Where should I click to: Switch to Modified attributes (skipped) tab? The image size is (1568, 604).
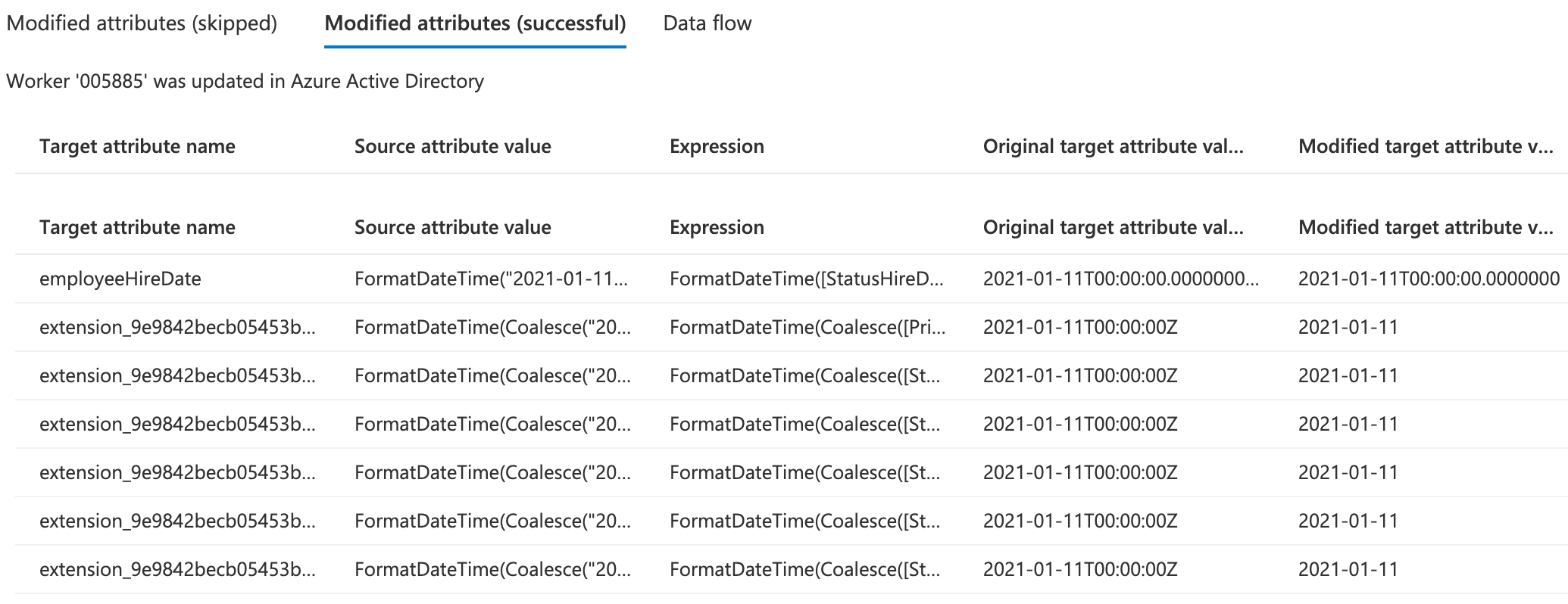[142, 23]
